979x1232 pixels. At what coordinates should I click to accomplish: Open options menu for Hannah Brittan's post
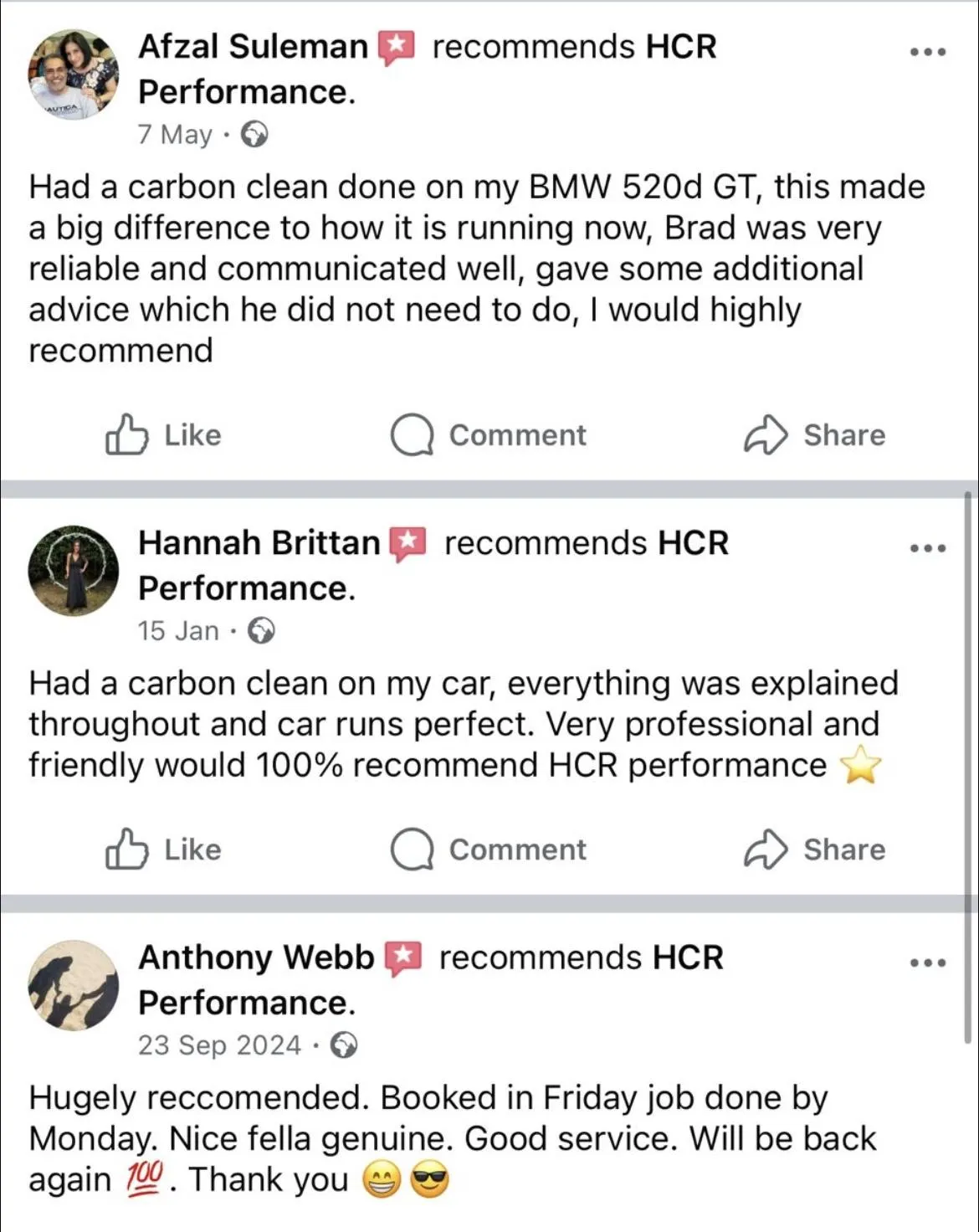[x=928, y=548]
